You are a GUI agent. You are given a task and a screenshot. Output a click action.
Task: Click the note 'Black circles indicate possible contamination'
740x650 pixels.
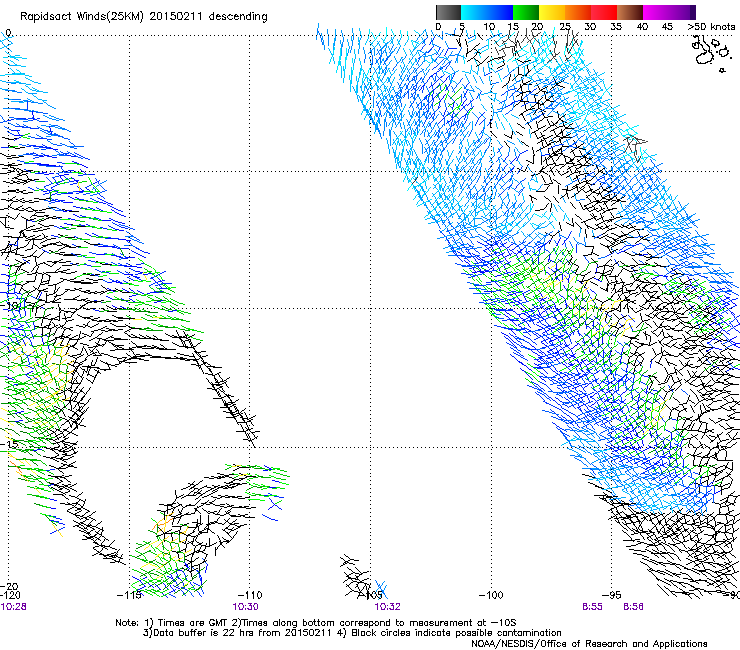pos(456,633)
